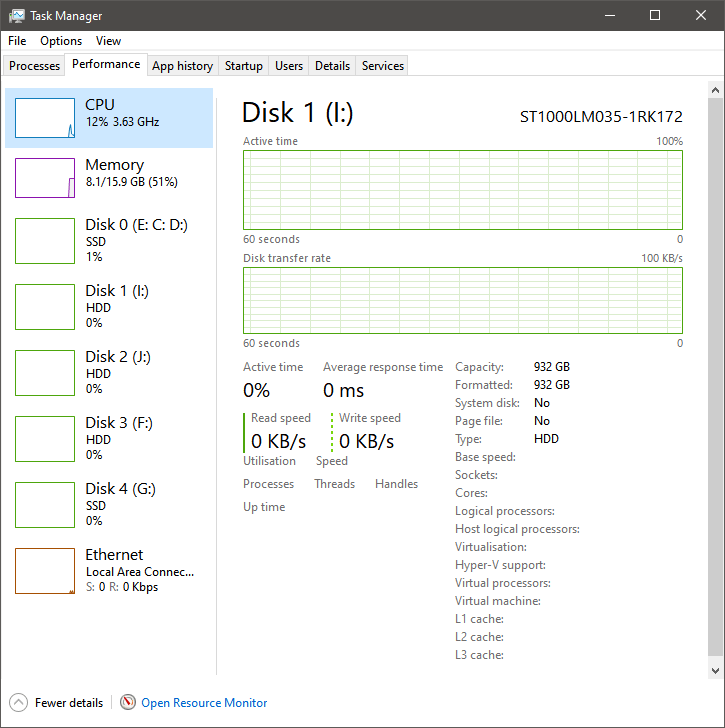Viewport: 725px width, 728px height.
Task: Click the Logical processors label
Action: pyautogui.click(x=505, y=511)
